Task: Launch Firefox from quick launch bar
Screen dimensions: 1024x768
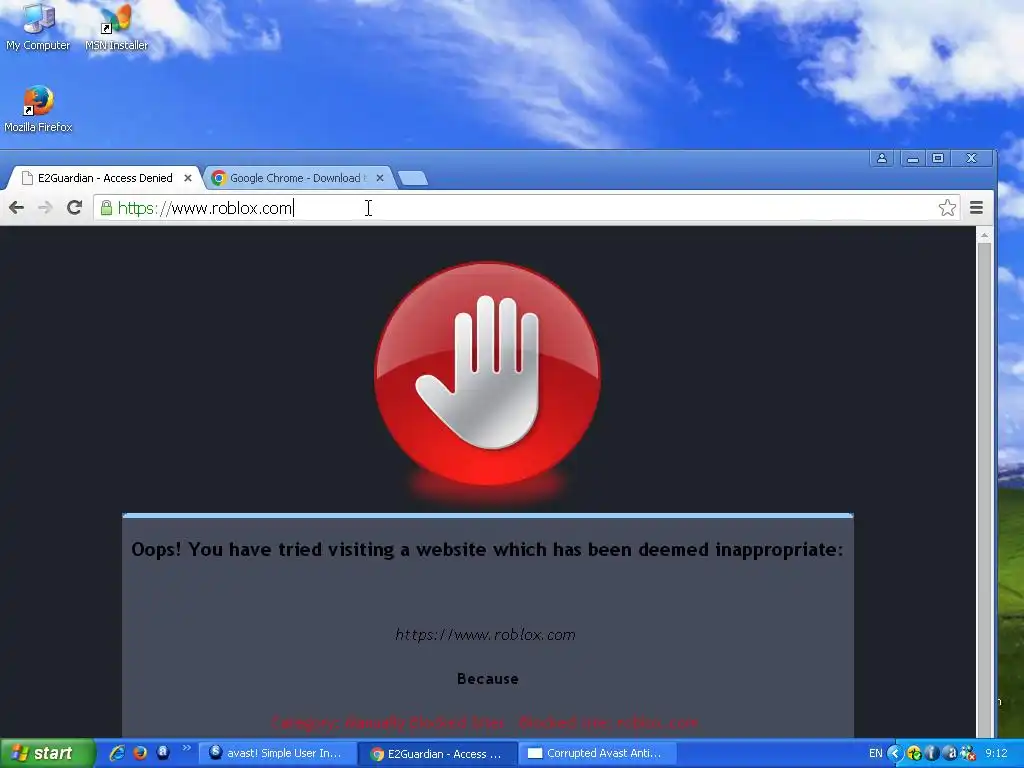Action: [x=140, y=753]
